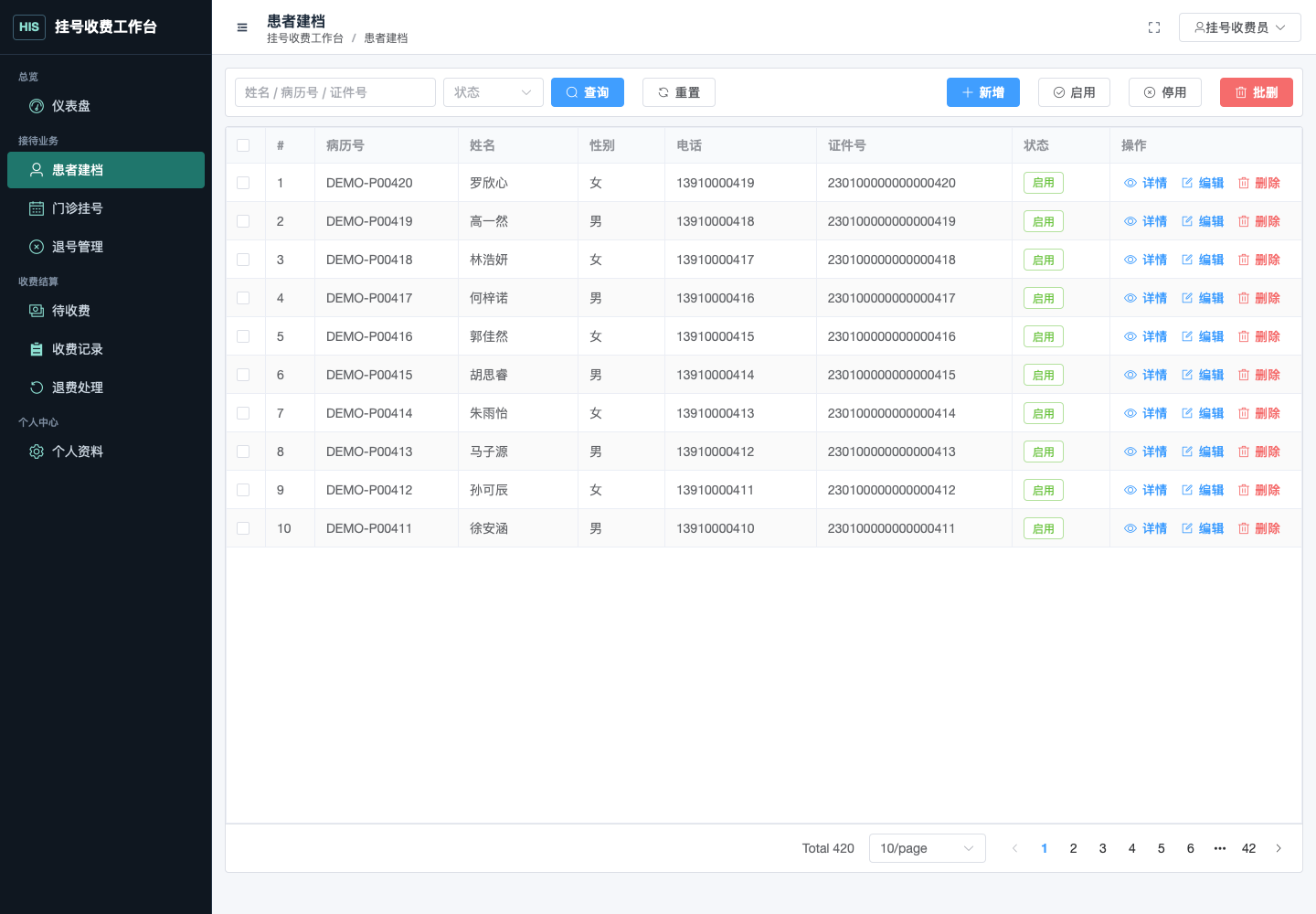View 详情 for 何梓诺
This screenshot has width=1316, height=914.
point(1145,298)
